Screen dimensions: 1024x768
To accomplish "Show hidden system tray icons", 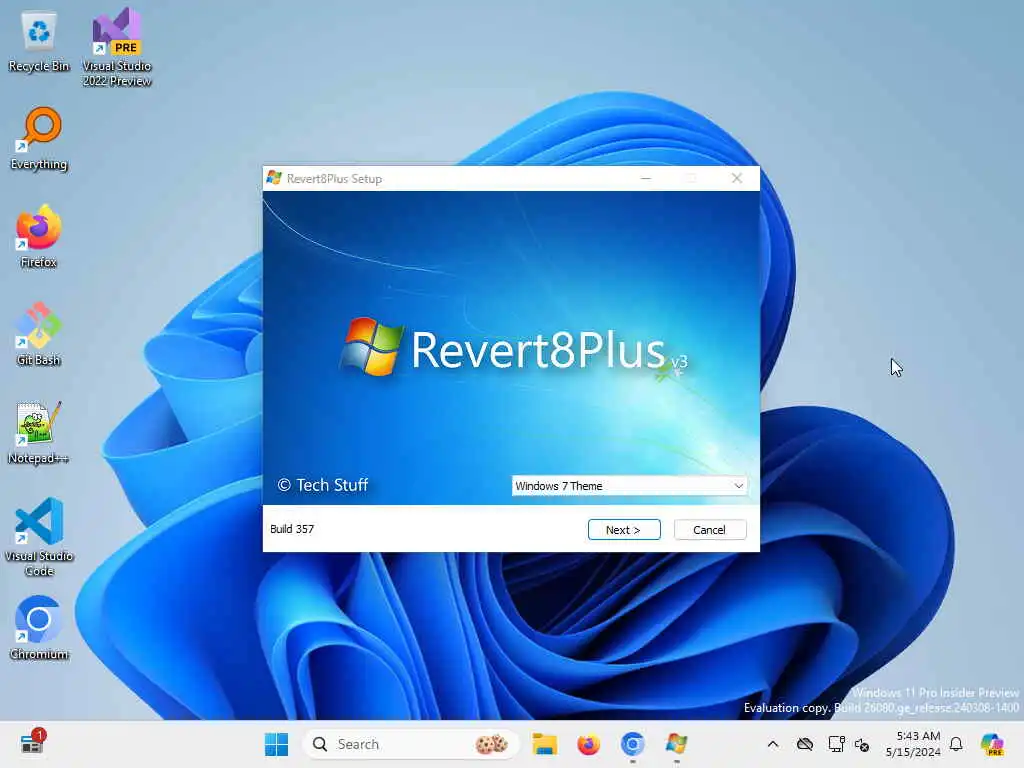I will point(773,744).
